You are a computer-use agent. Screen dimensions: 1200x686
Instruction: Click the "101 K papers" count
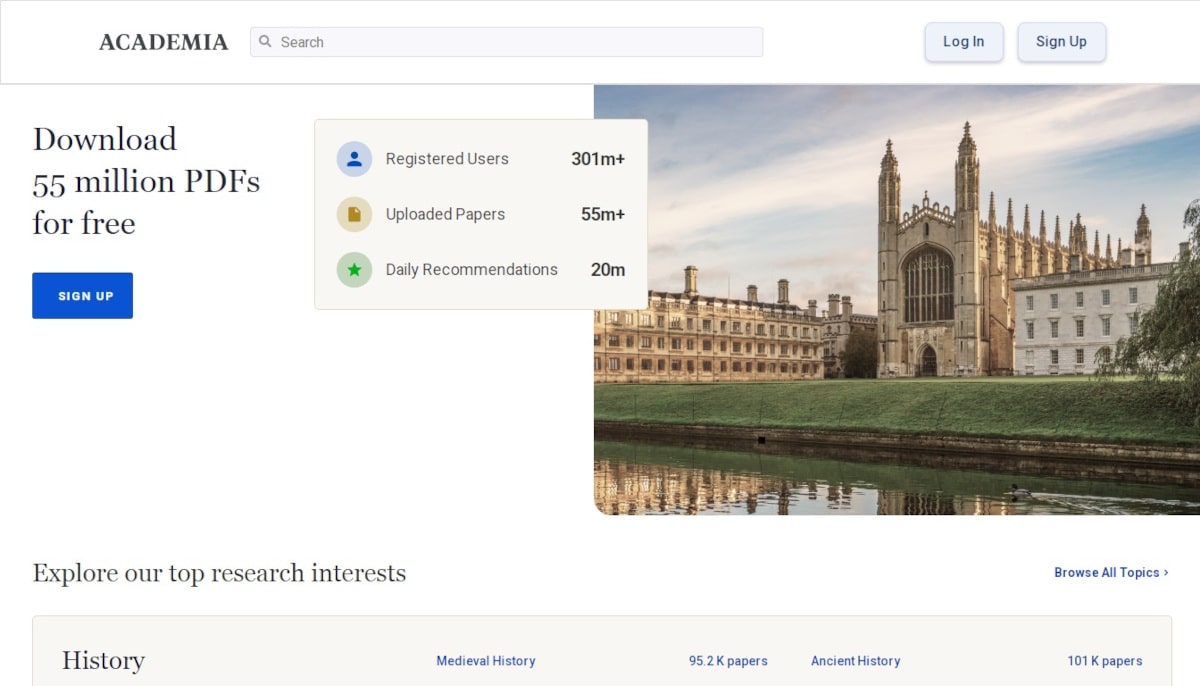point(1105,661)
